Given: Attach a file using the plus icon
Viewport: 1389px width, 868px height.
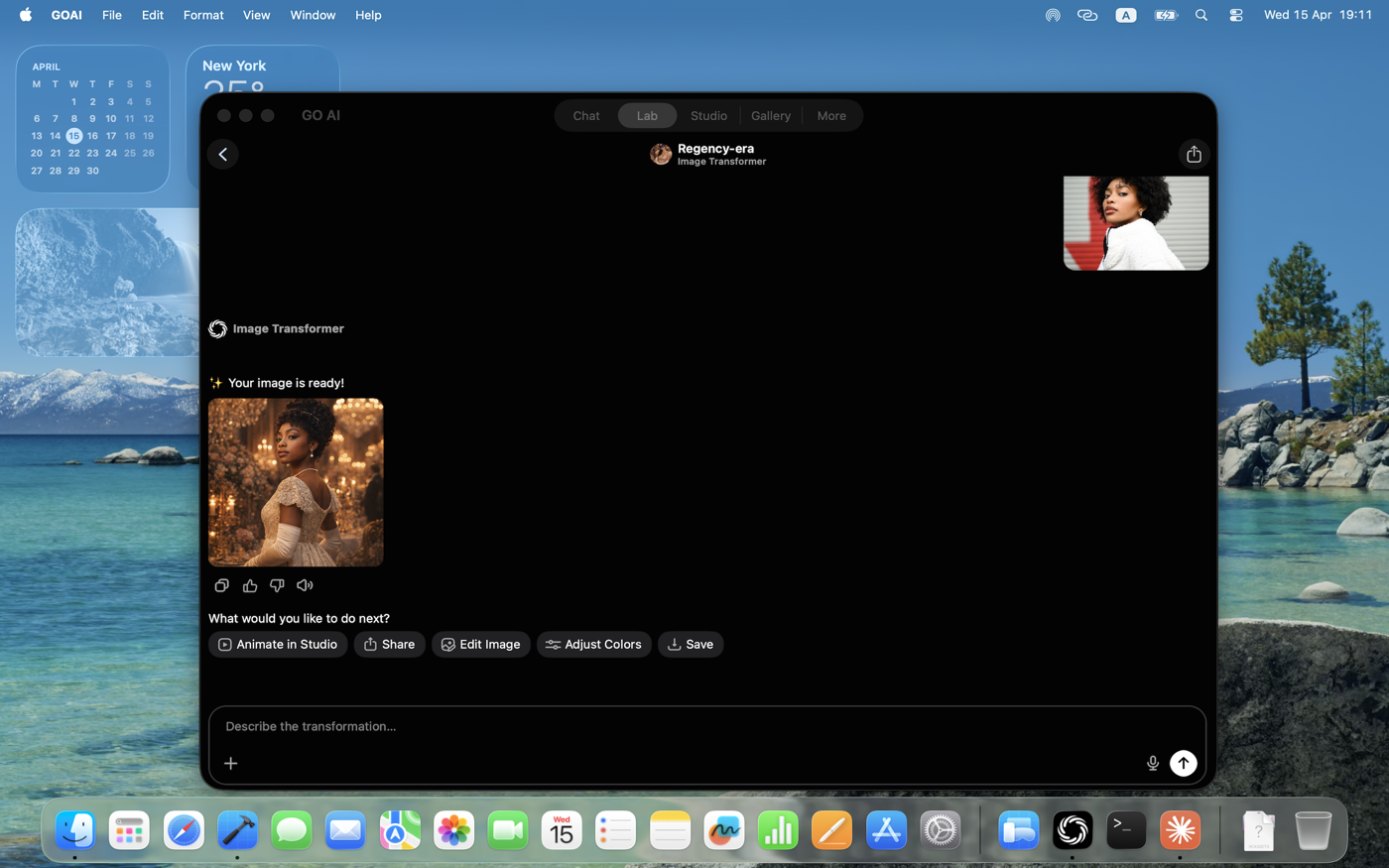Looking at the screenshot, I should click(230, 763).
